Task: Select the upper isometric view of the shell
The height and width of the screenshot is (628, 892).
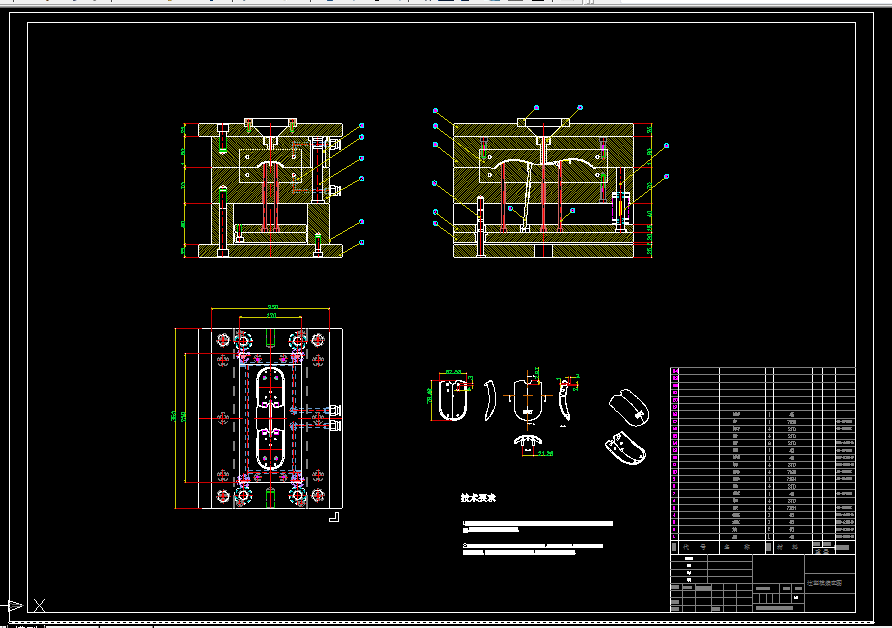Action: (629, 407)
